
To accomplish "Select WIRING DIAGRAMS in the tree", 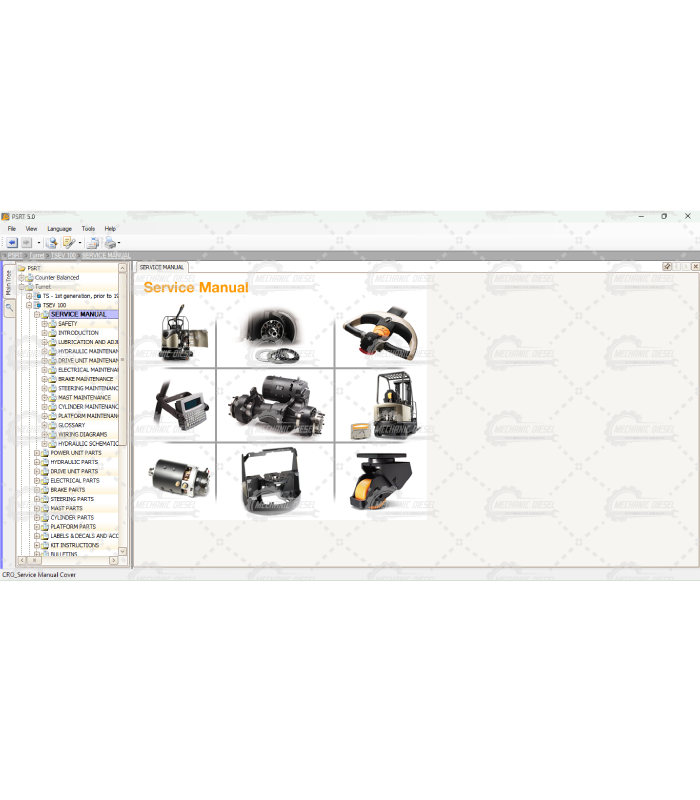I will coord(82,435).
